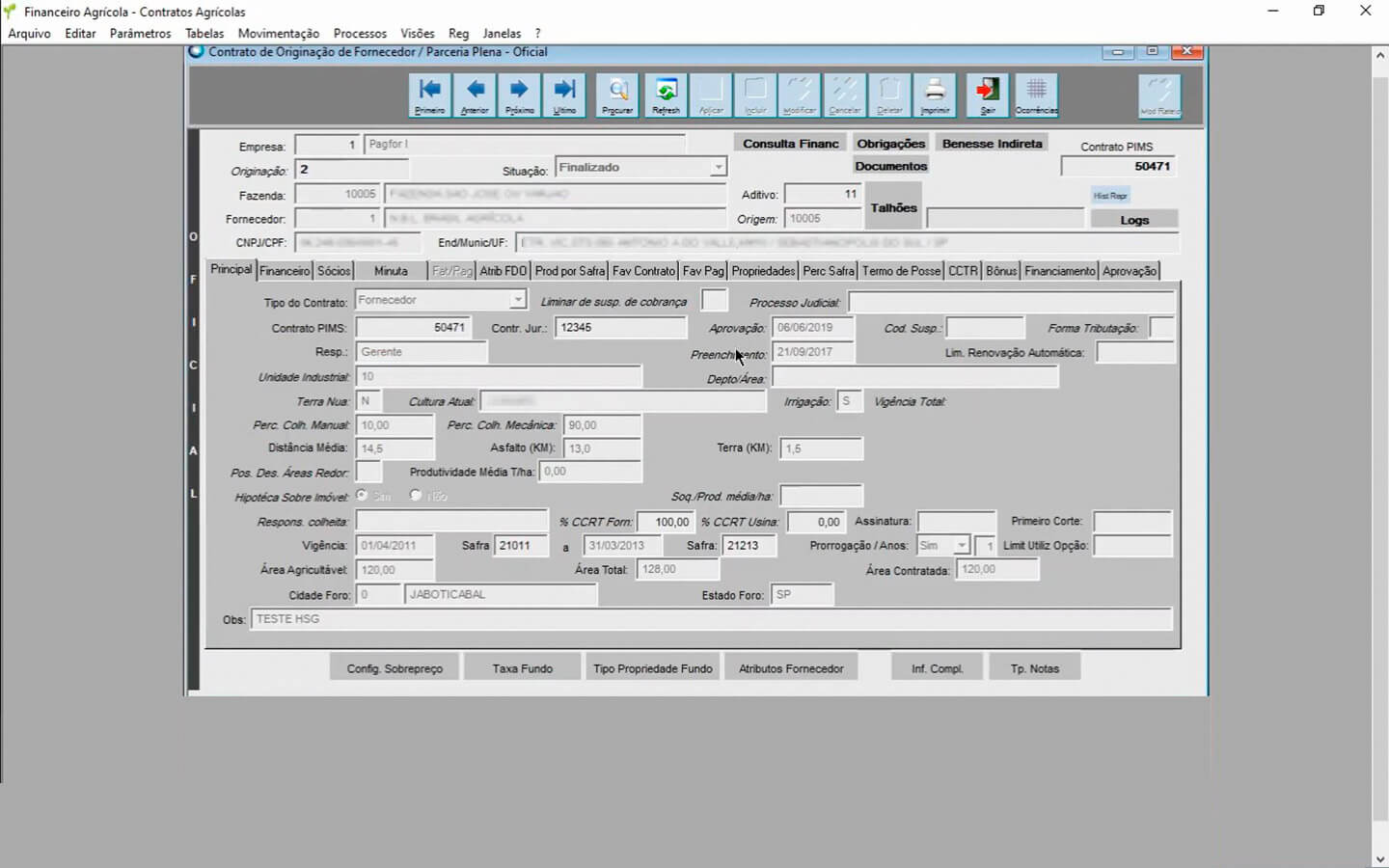Viewport: 1389px width, 868px height.
Task: Select 'Sim' for Hipotéca Sobre Imóvel
Action: click(x=363, y=496)
